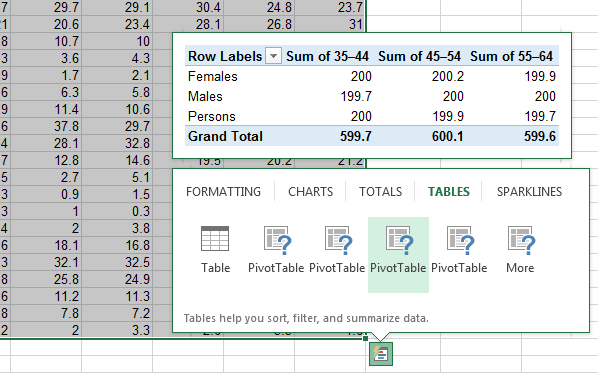Switch to the FORMATTING tab

pos(223,191)
